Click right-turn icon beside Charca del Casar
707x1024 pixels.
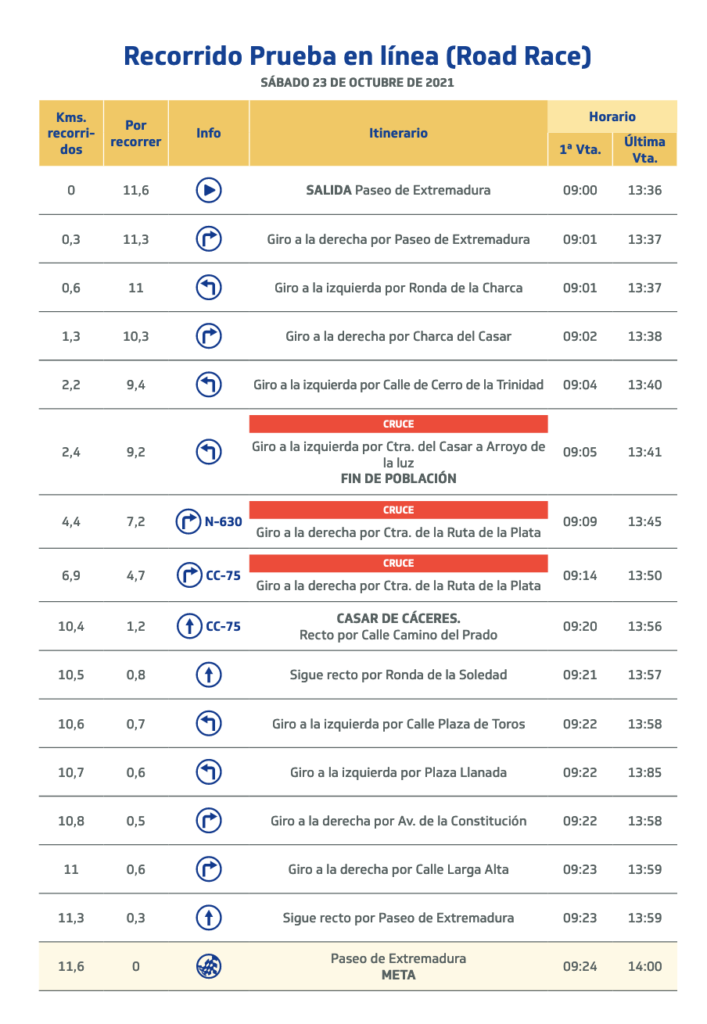coord(208,336)
